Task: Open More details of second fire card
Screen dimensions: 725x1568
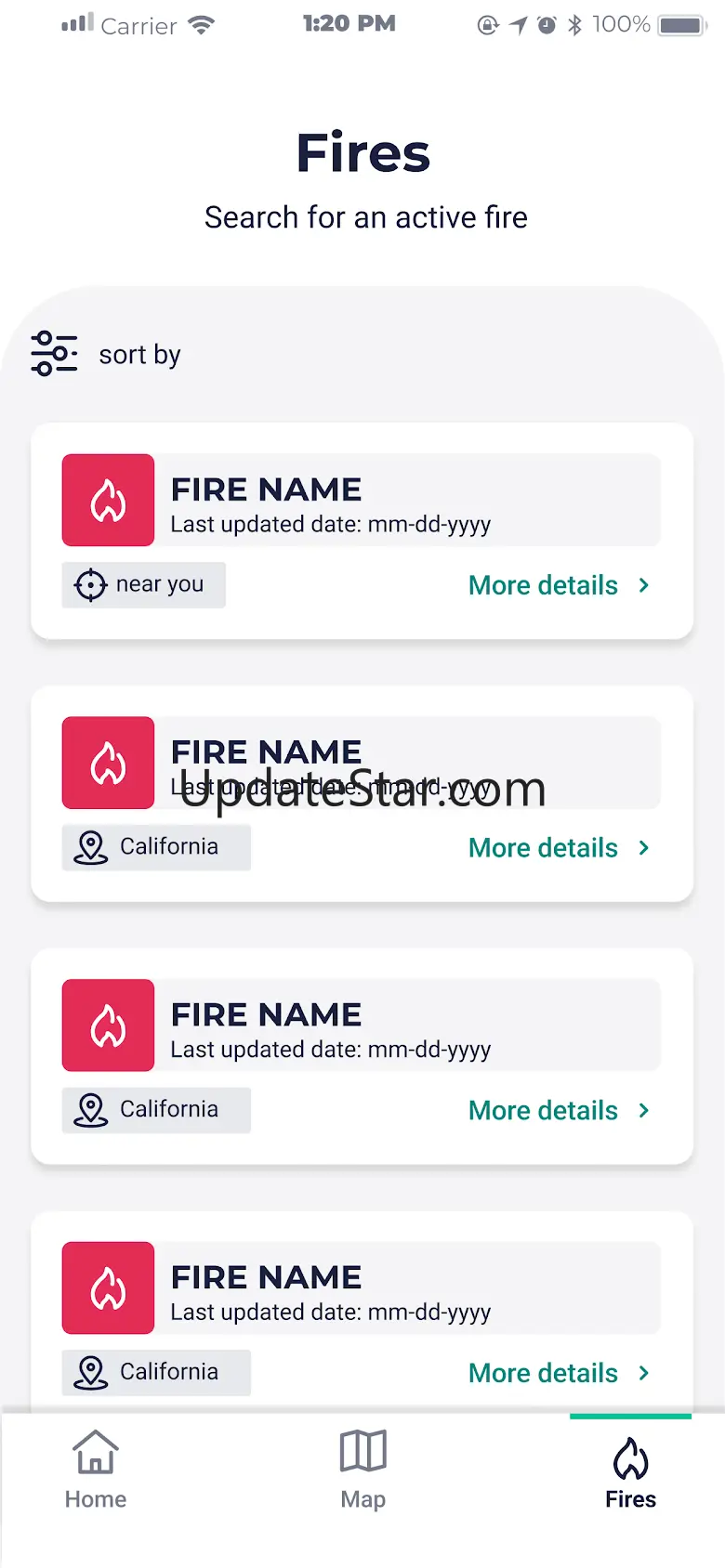Action: point(543,848)
